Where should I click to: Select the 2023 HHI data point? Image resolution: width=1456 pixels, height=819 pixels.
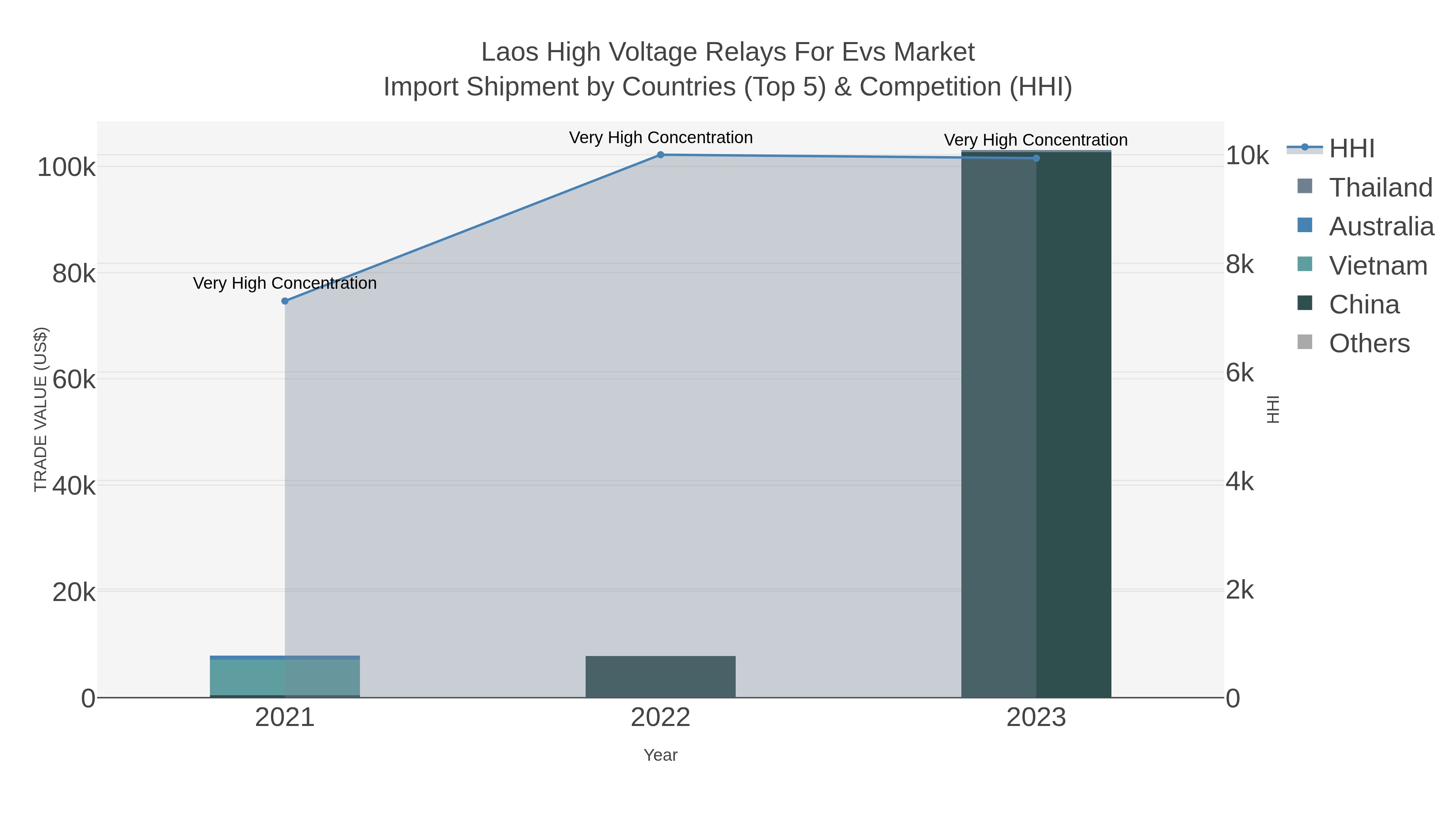click(1036, 158)
